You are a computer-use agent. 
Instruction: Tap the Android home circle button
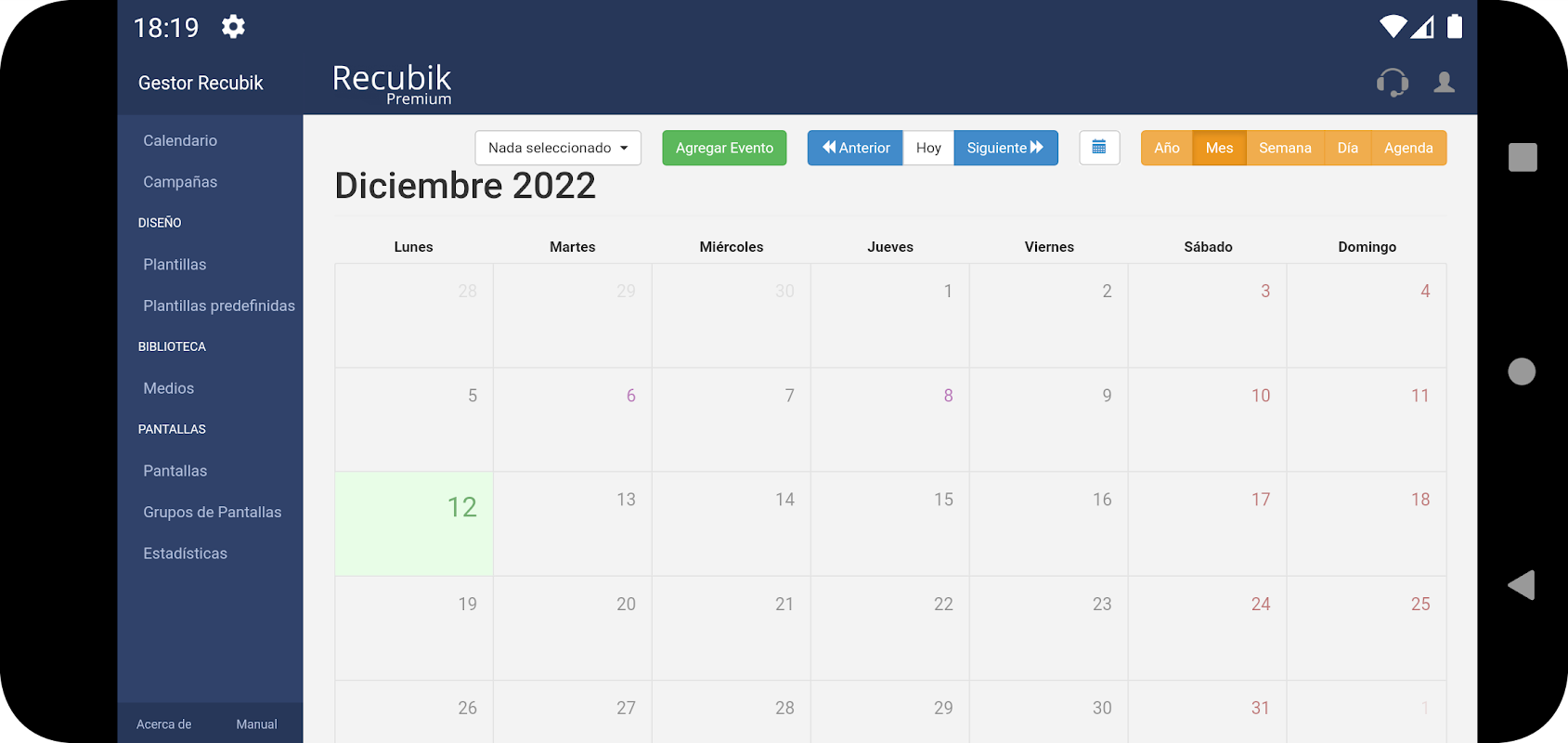pos(1522,371)
